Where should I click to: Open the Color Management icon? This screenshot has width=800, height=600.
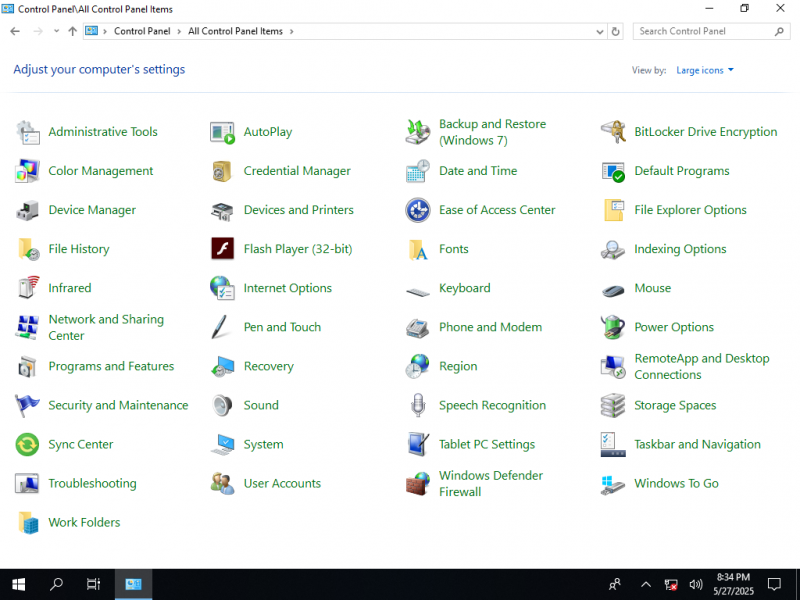(28, 171)
